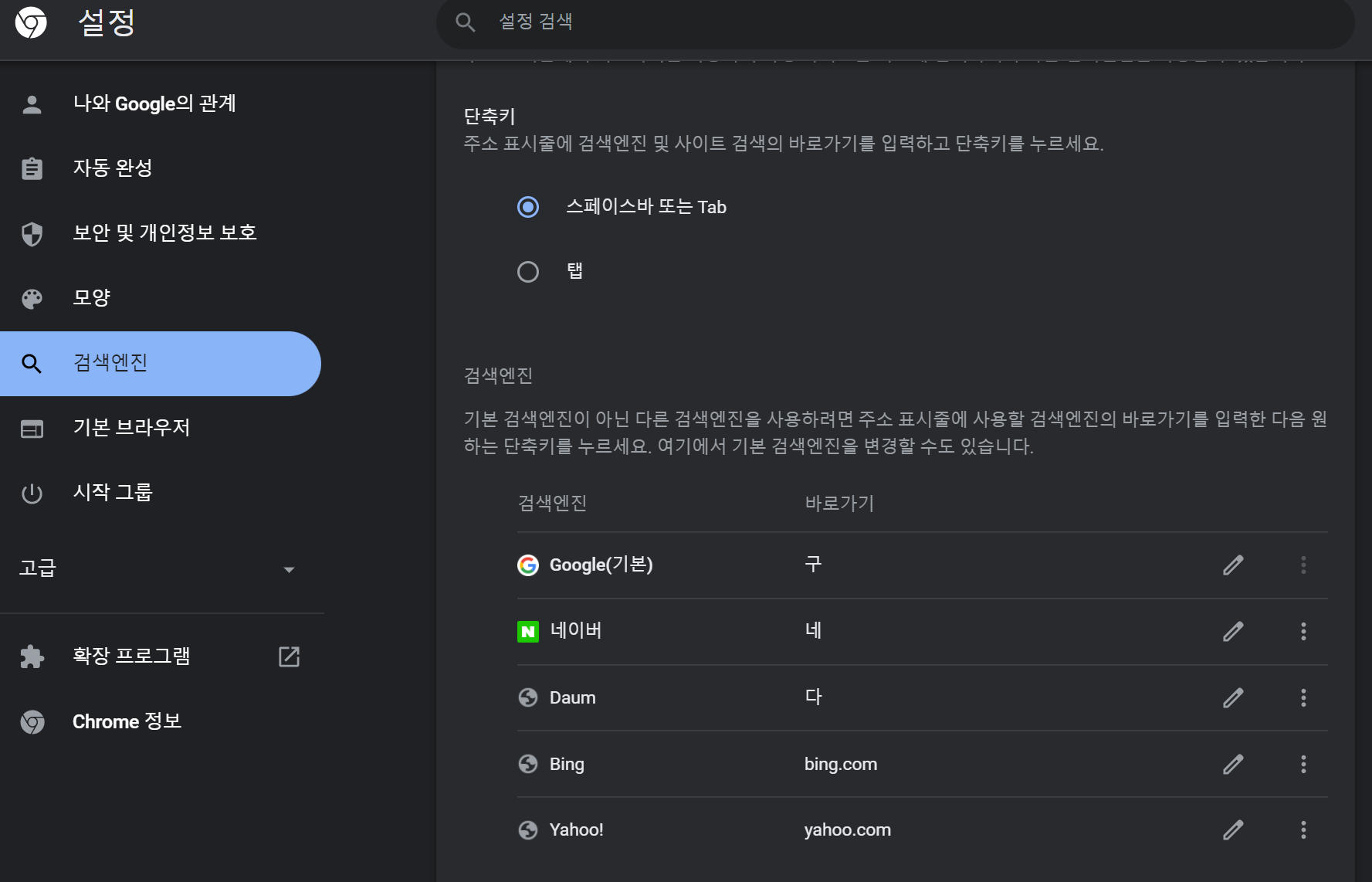Screen dimensions: 1372x882
Task: Click the Bing engine name
Action: point(567,765)
